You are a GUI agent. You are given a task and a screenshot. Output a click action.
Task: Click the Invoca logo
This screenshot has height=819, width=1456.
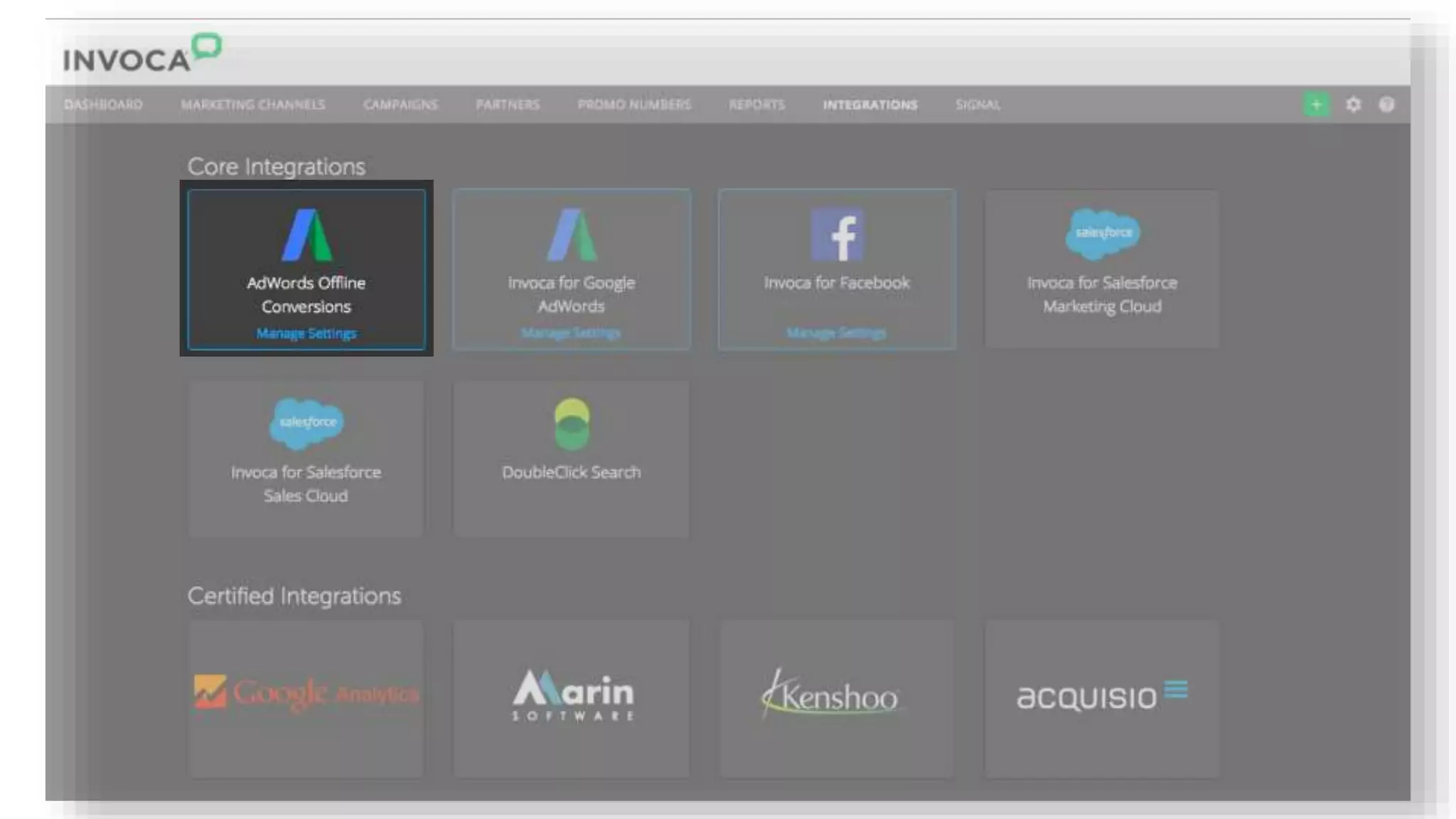pyautogui.click(x=141, y=54)
